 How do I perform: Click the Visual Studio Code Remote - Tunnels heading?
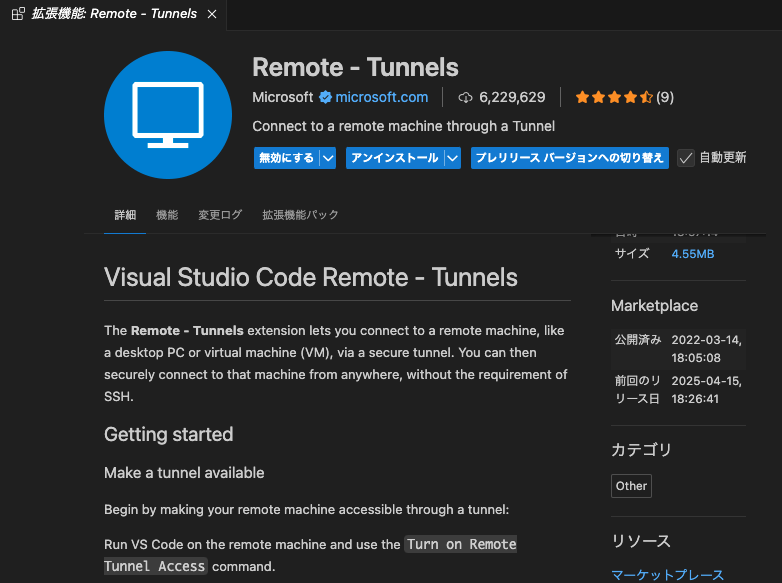311,277
